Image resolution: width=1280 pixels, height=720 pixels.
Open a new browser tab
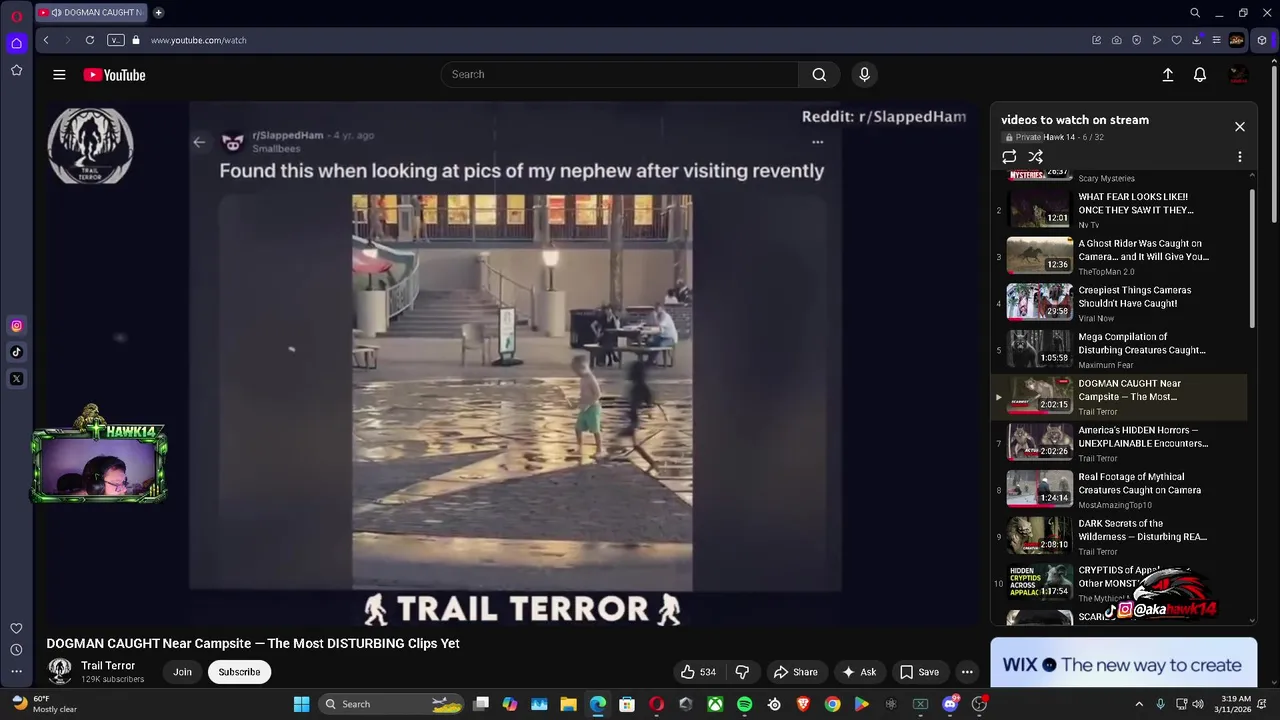[x=158, y=13]
